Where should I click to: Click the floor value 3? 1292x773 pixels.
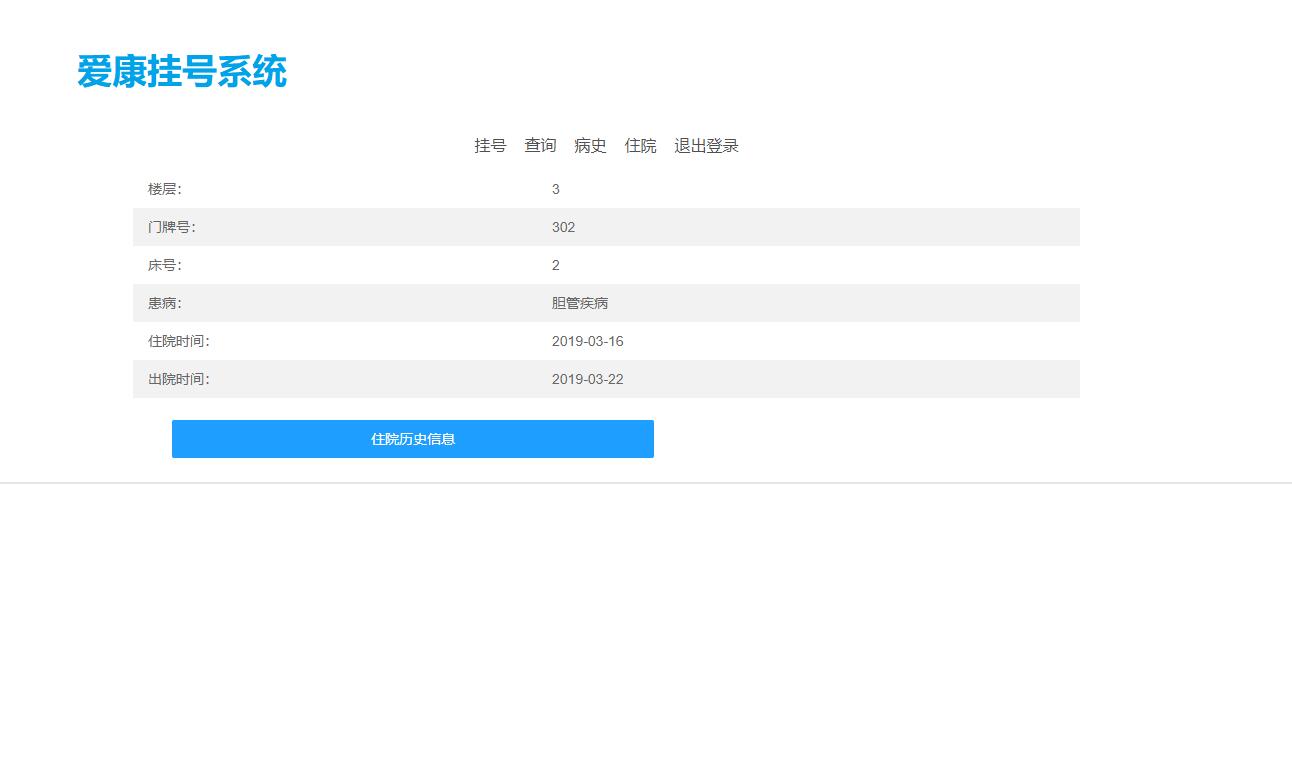555,189
